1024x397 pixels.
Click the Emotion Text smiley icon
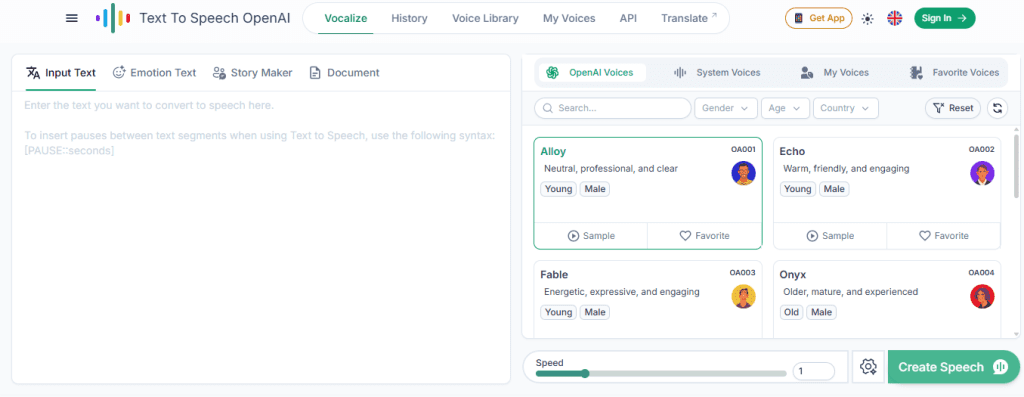[x=119, y=72]
